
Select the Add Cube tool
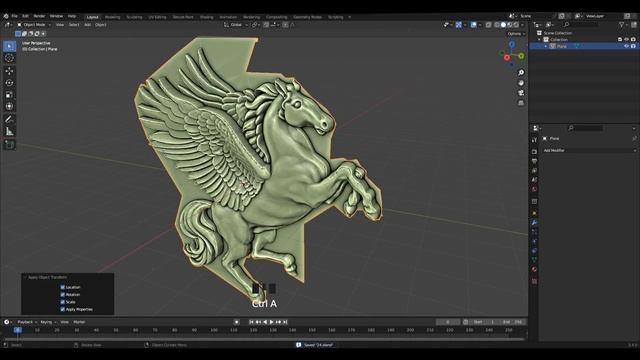tap(9, 144)
